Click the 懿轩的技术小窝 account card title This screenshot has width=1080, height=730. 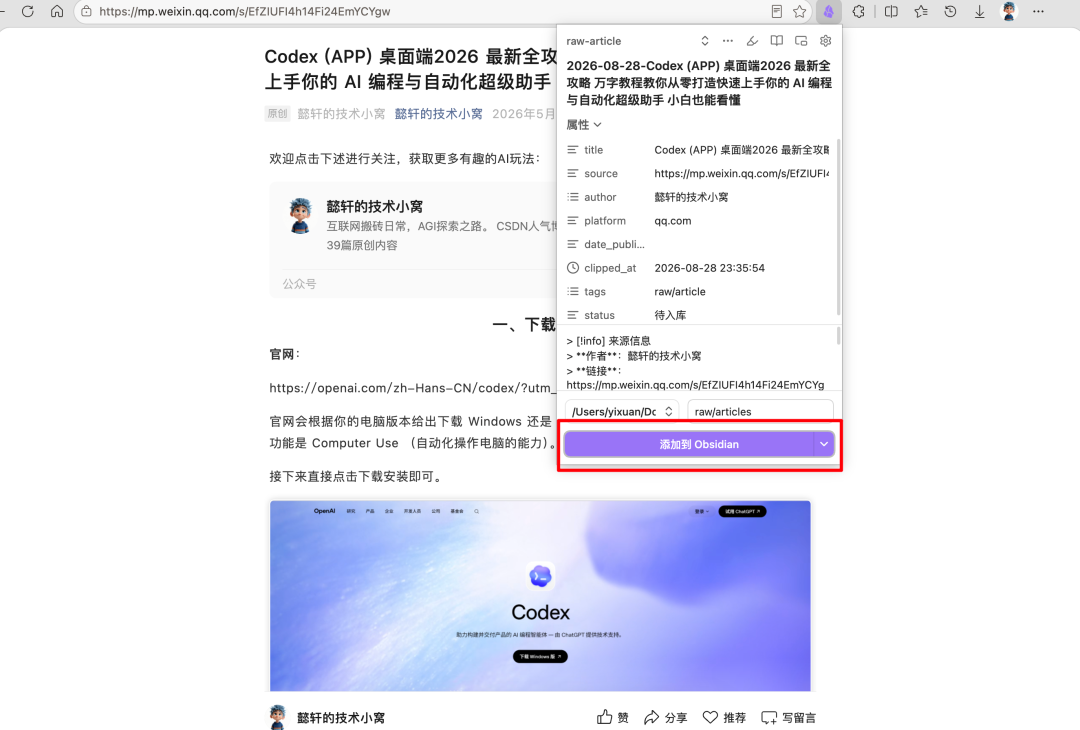(x=375, y=207)
